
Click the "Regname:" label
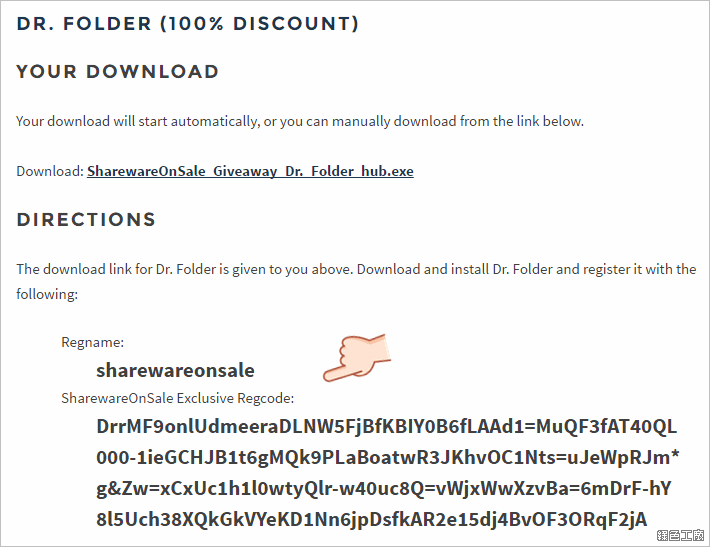tap(92, 342)
